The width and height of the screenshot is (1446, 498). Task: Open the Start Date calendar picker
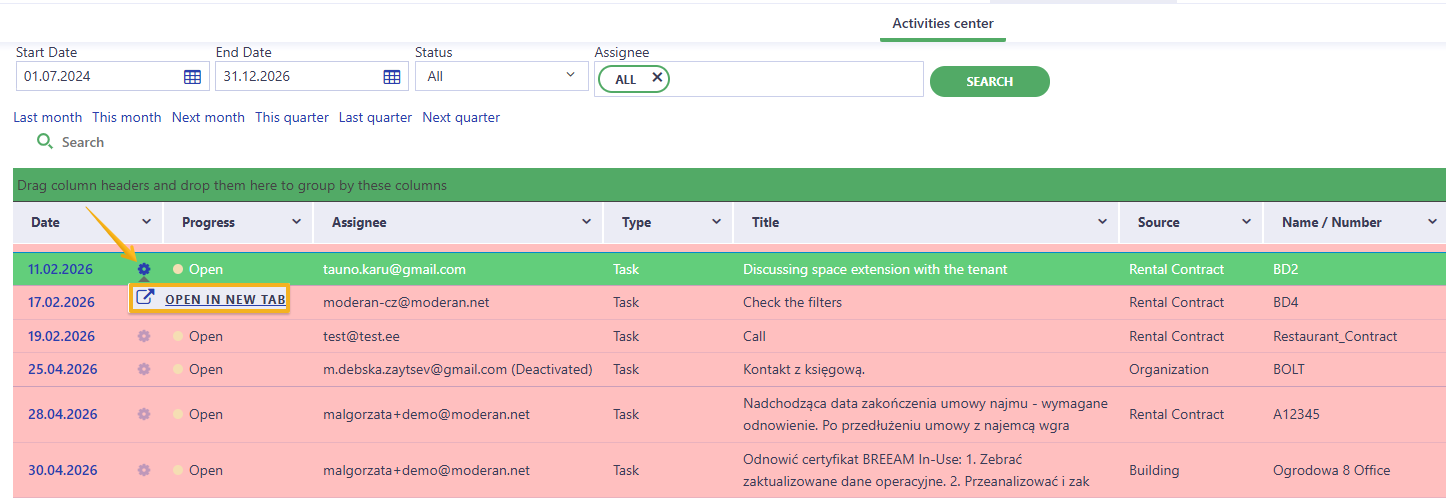[x=193, y=76]
